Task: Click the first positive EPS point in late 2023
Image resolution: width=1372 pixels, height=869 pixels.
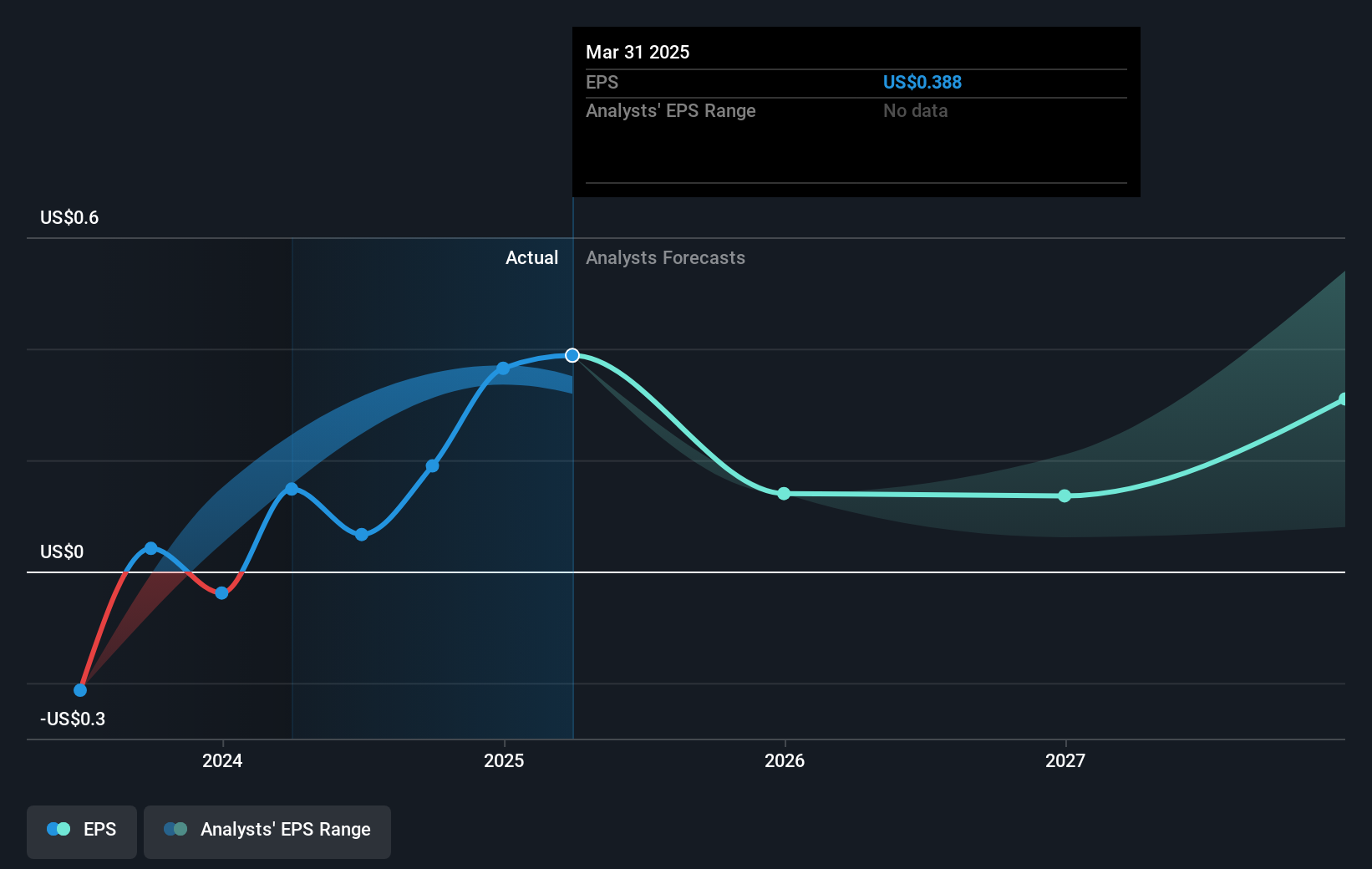Action: pos(150,549)
